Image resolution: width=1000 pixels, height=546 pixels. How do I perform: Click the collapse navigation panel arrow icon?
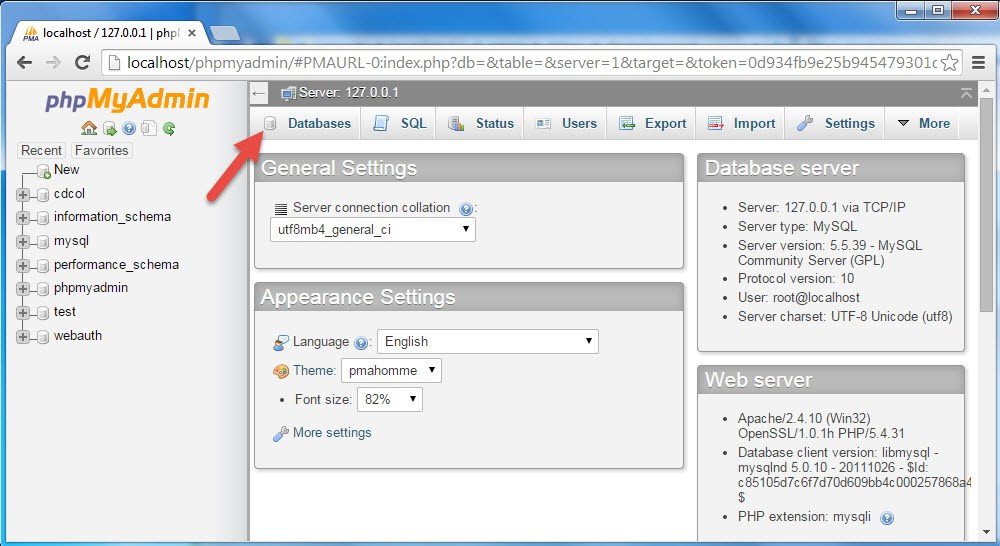(x=259, y=93)
